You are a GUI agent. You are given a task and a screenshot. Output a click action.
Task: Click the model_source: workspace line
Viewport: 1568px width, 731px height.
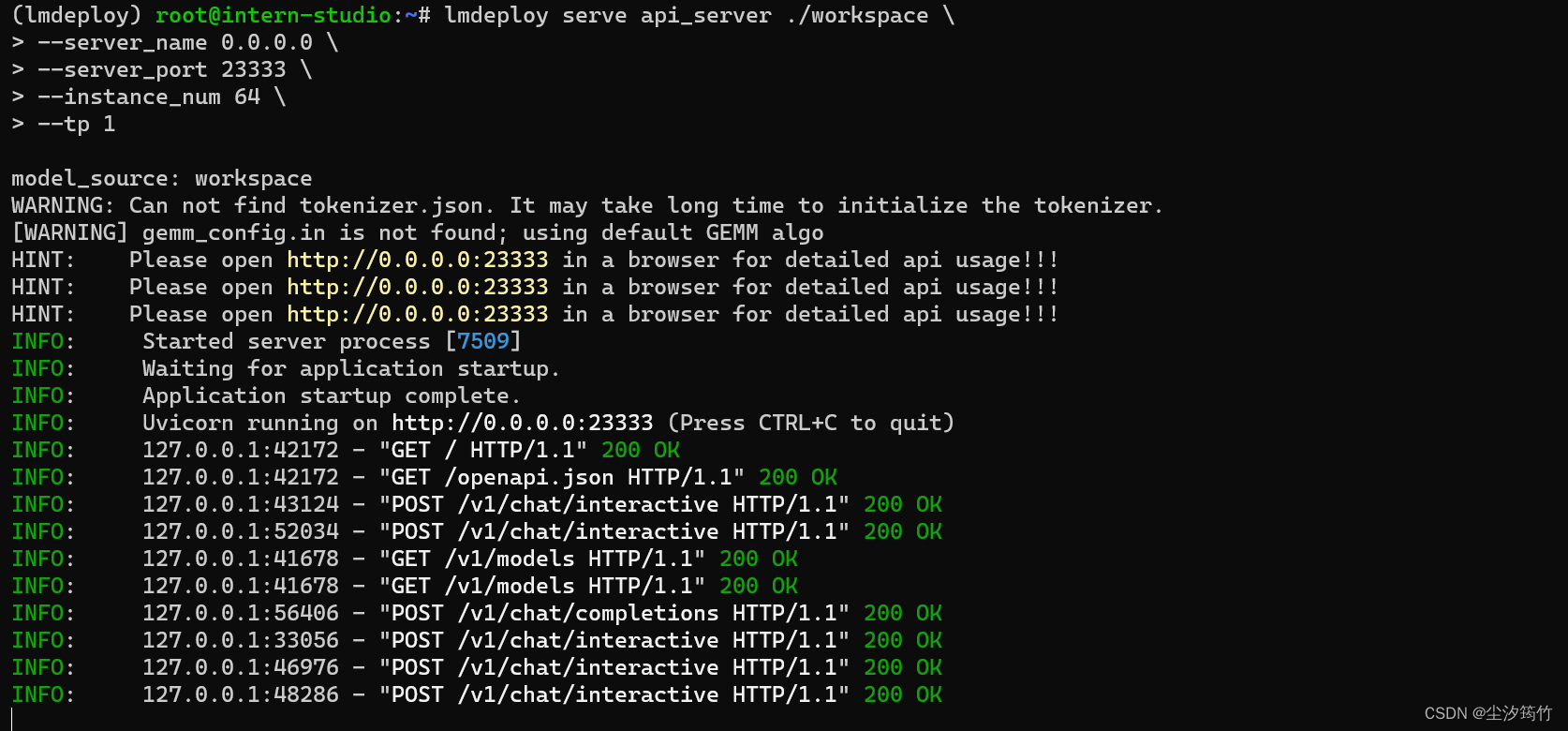pyautogui.click(x=162, y=178)
